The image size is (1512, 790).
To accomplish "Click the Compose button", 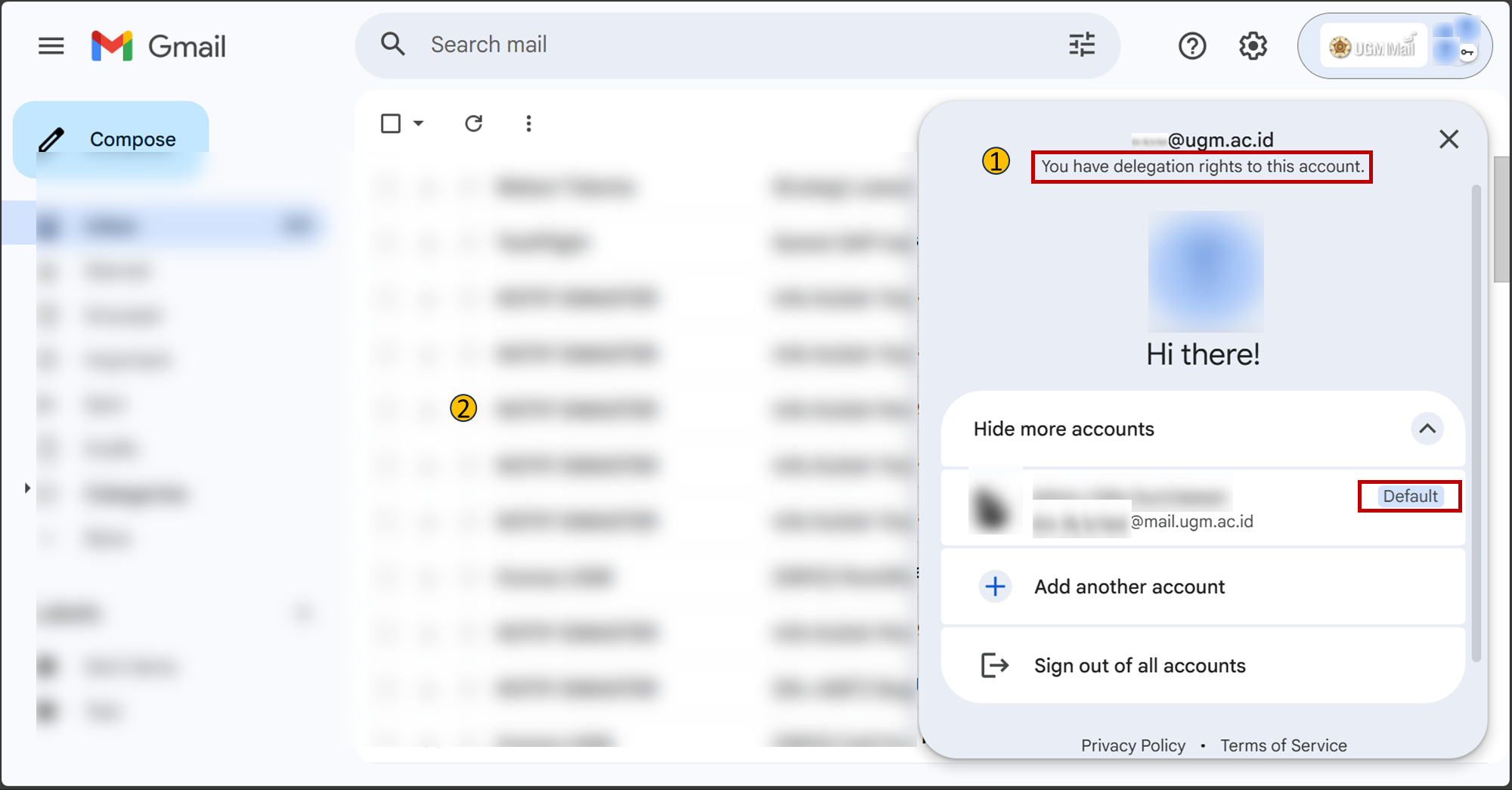I will (111, 139).
